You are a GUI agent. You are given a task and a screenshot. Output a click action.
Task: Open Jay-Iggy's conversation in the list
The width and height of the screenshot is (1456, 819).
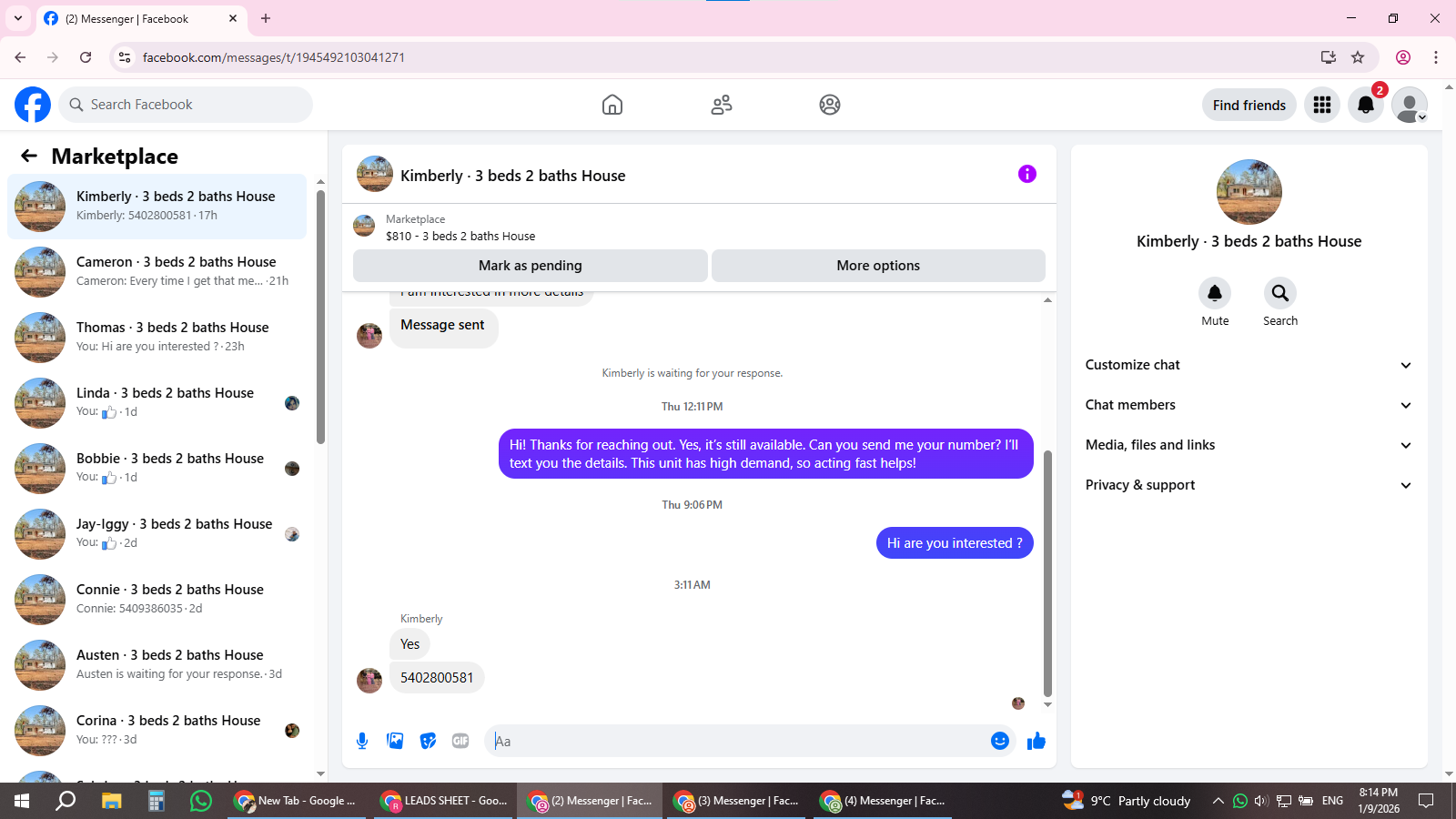click(x=157, y=533)
